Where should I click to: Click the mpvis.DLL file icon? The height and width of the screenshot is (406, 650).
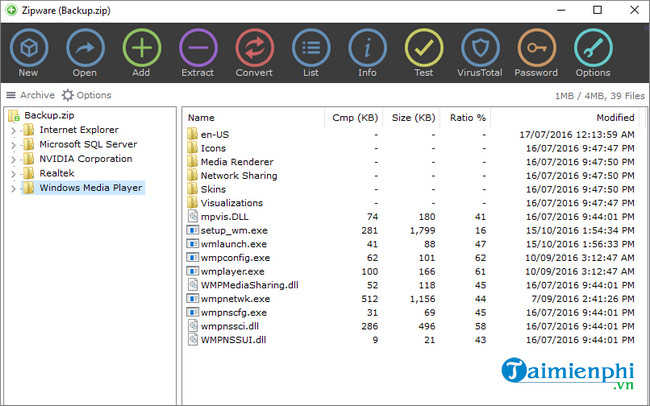pyautogui.click(x=193, y=216)
